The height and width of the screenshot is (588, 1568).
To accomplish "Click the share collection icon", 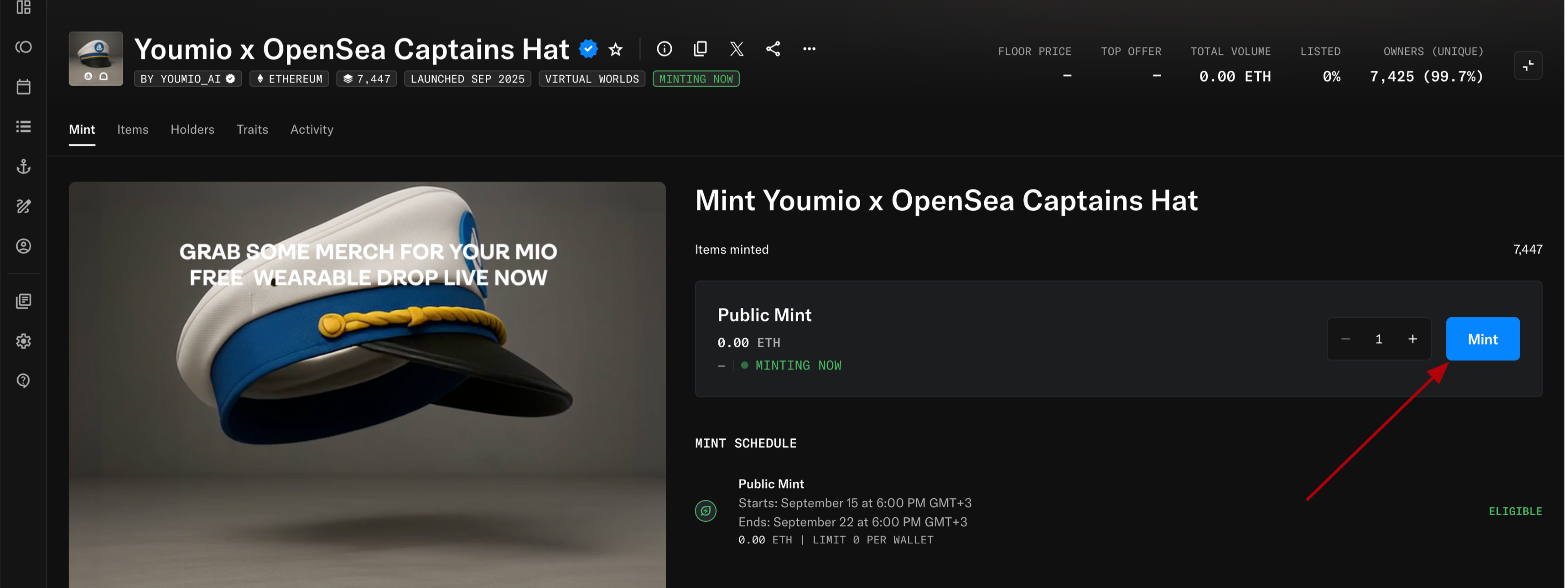I will [773, 49].
